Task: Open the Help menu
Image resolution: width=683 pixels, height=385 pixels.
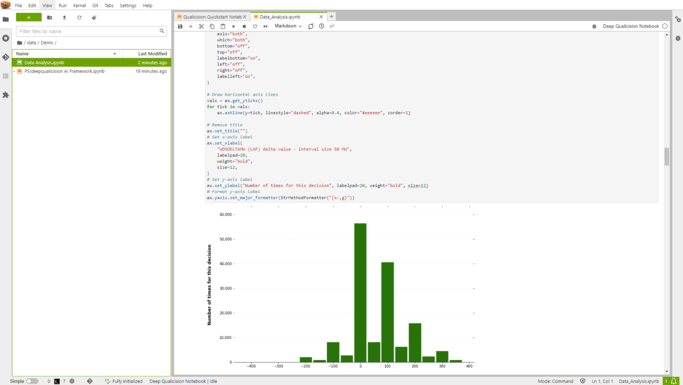Action: 148,6
